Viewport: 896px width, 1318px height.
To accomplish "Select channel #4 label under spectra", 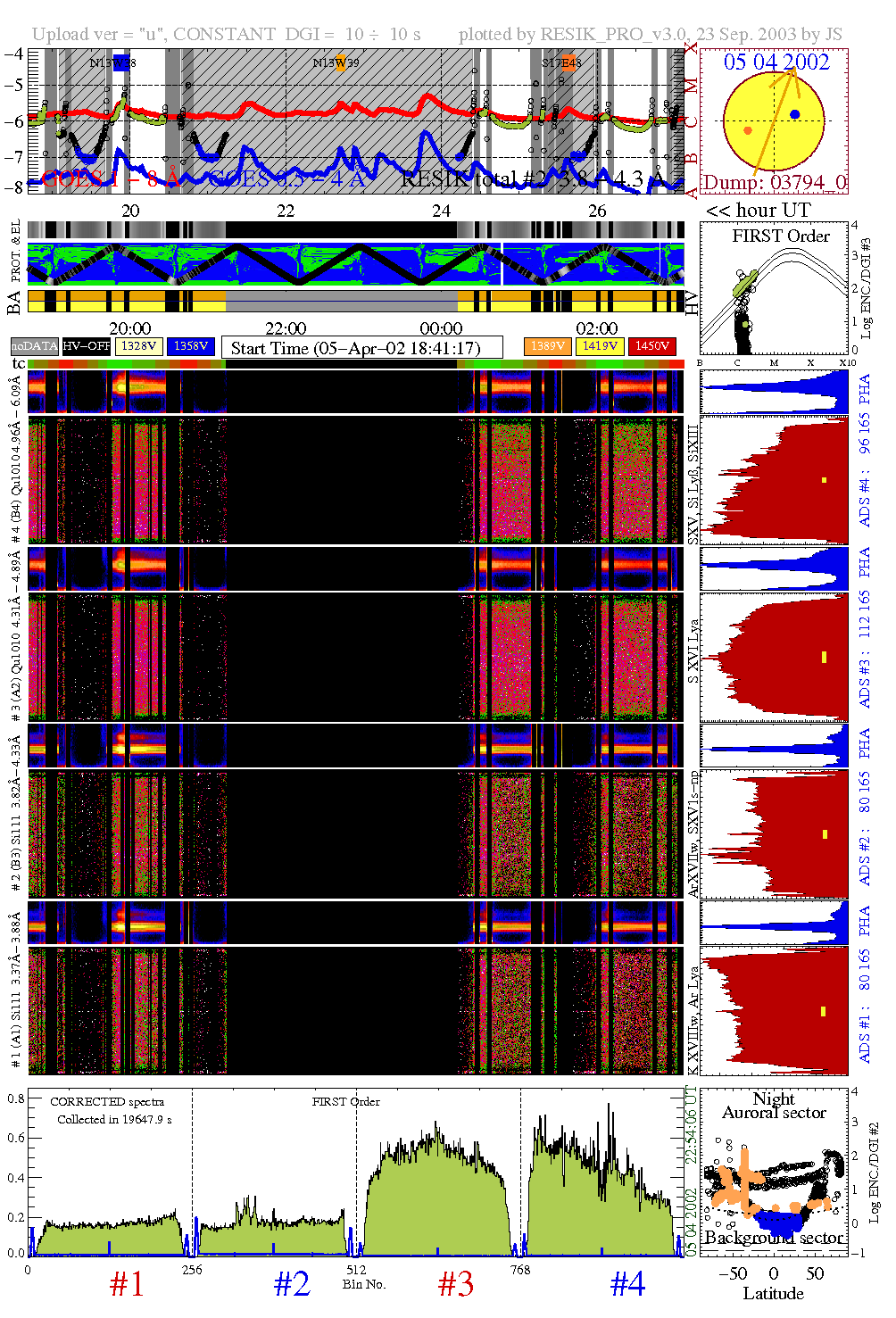I will coord(627,1284).
